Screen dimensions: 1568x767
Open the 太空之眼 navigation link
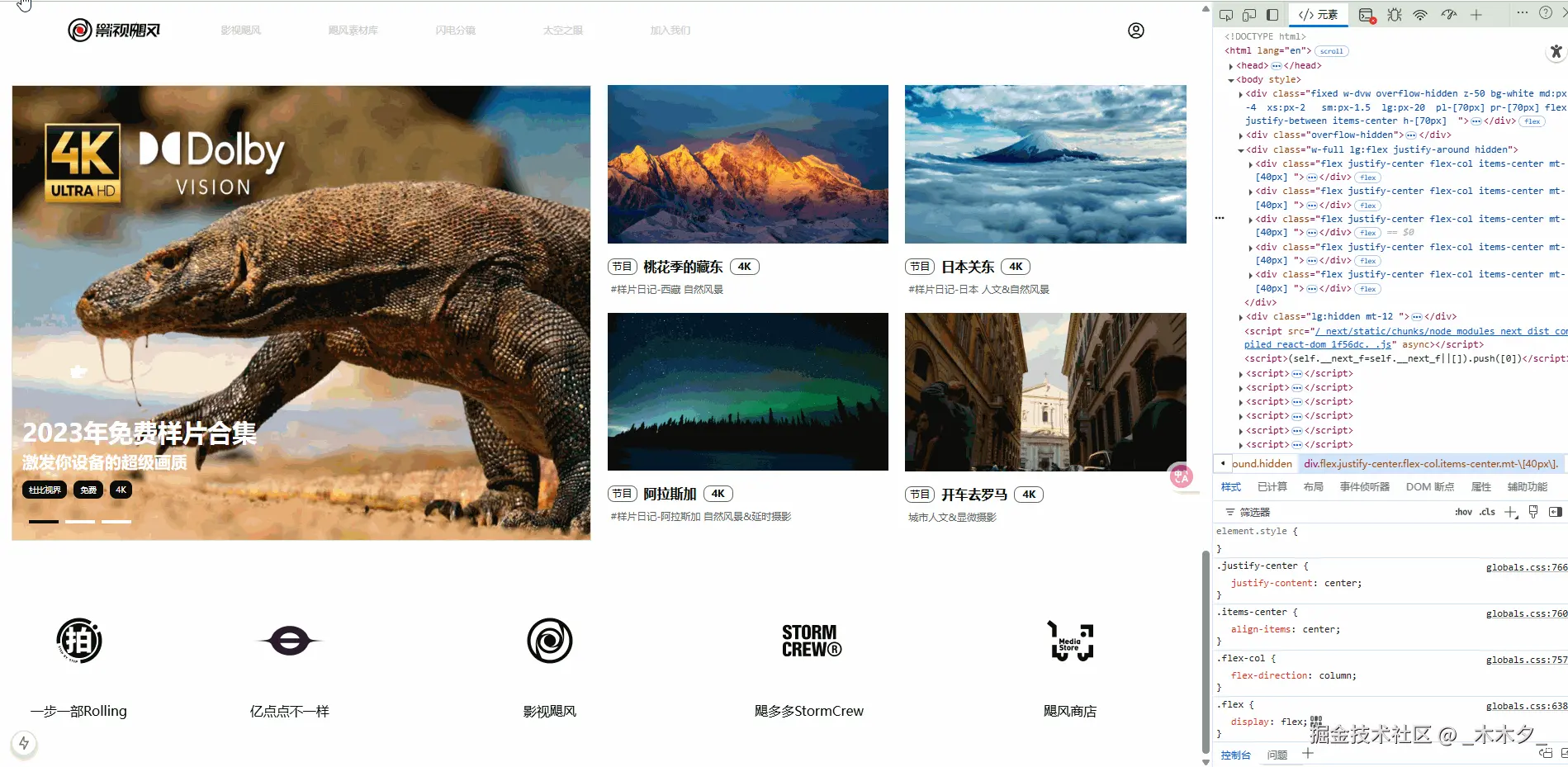point(563,31)
